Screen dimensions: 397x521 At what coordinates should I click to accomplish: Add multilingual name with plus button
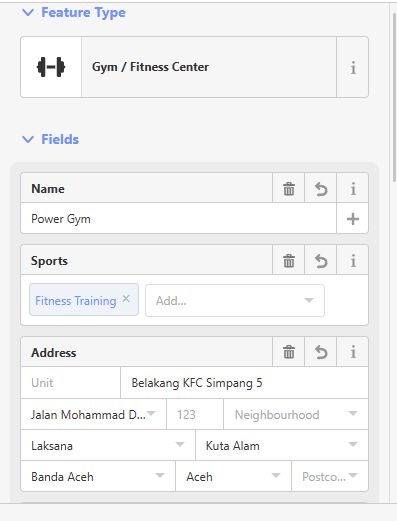tap(353, 219)
